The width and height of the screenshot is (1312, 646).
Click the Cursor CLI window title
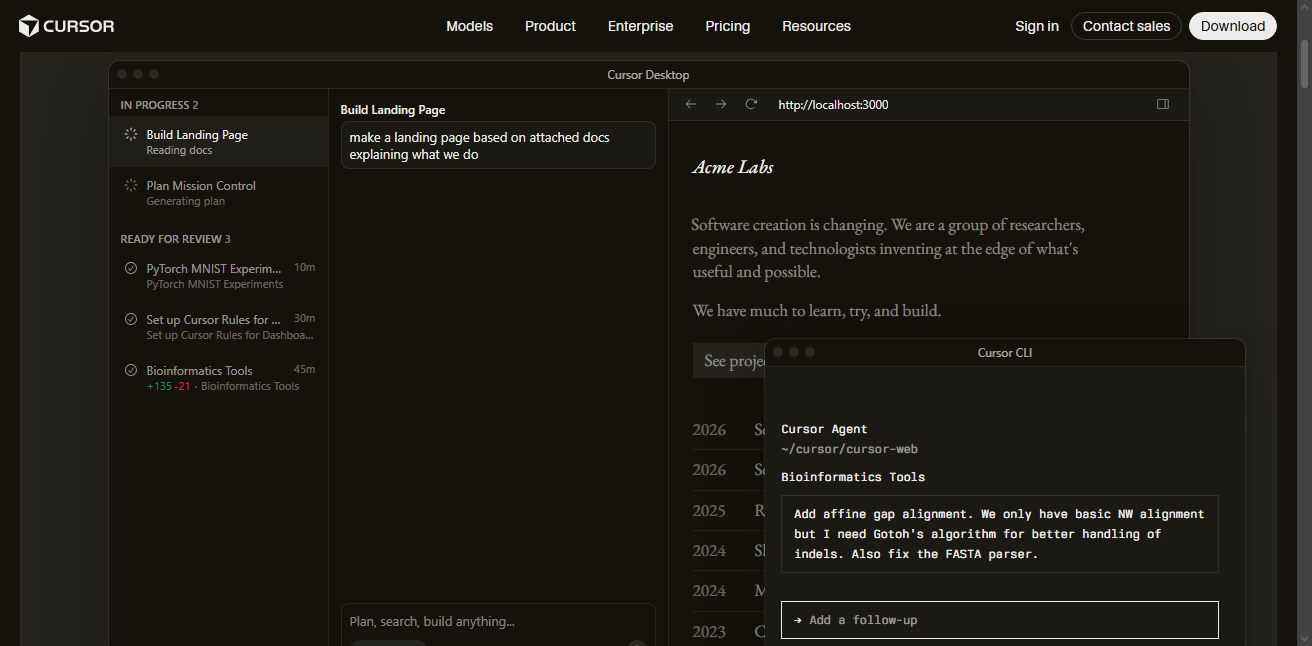[x=1004, y=353]
